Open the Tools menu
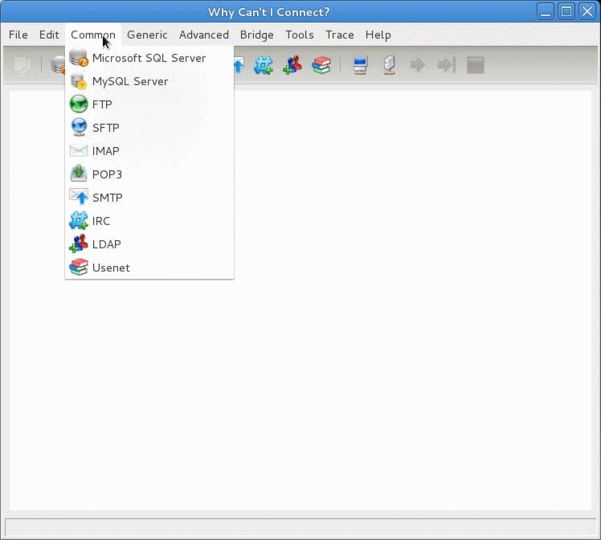 point(300,35)
